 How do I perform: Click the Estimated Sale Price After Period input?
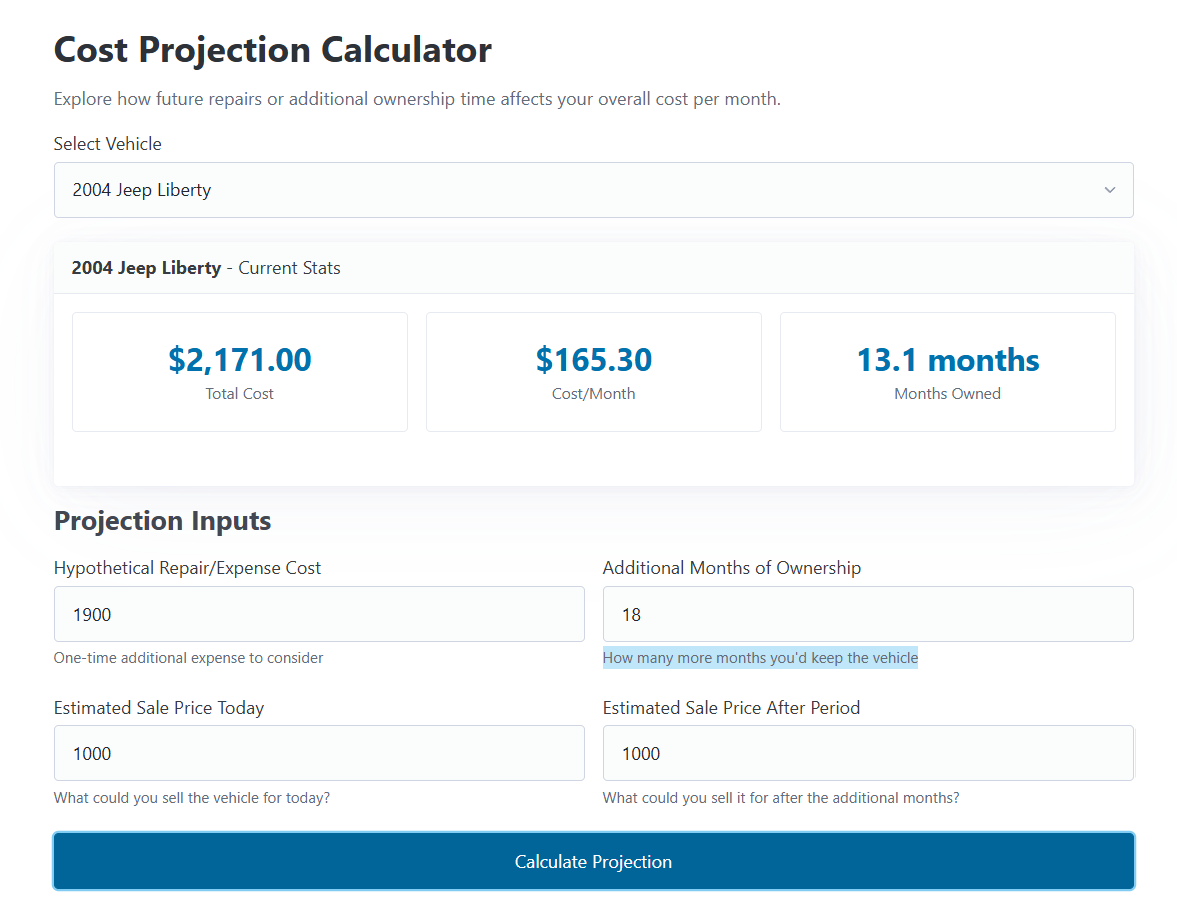tap(867, 753)
